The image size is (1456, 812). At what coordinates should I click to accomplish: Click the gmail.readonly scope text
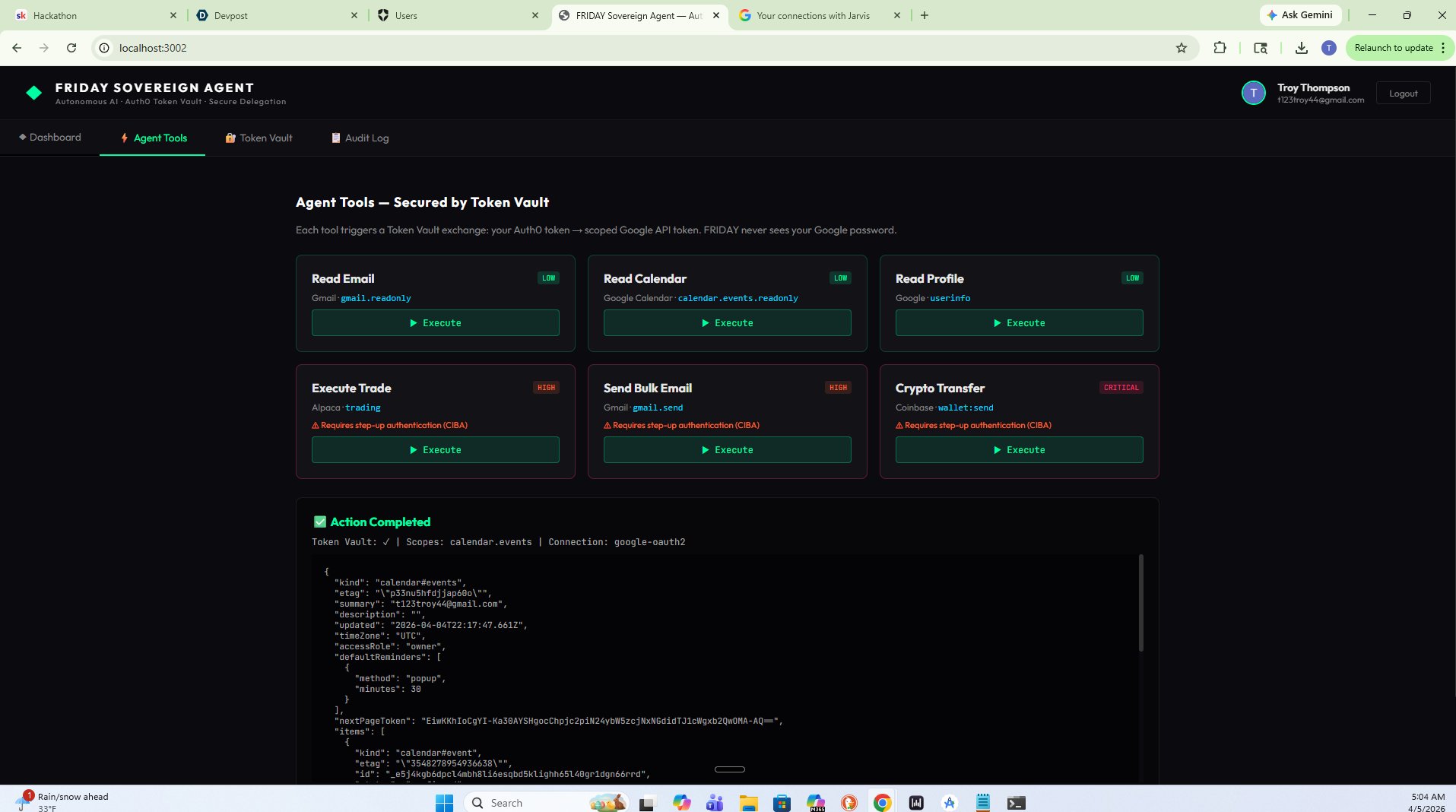pos(376,298)
